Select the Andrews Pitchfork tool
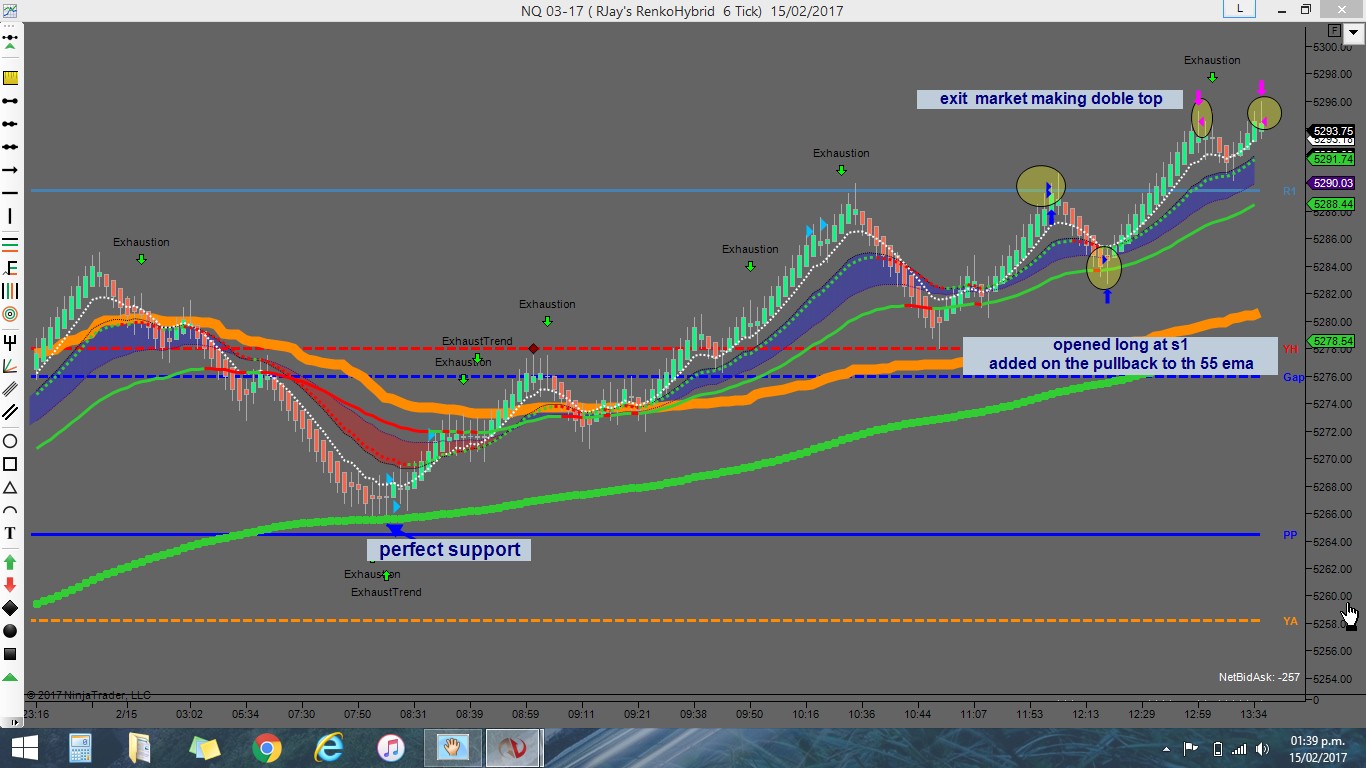The image size is (1366, 768). 10,341
